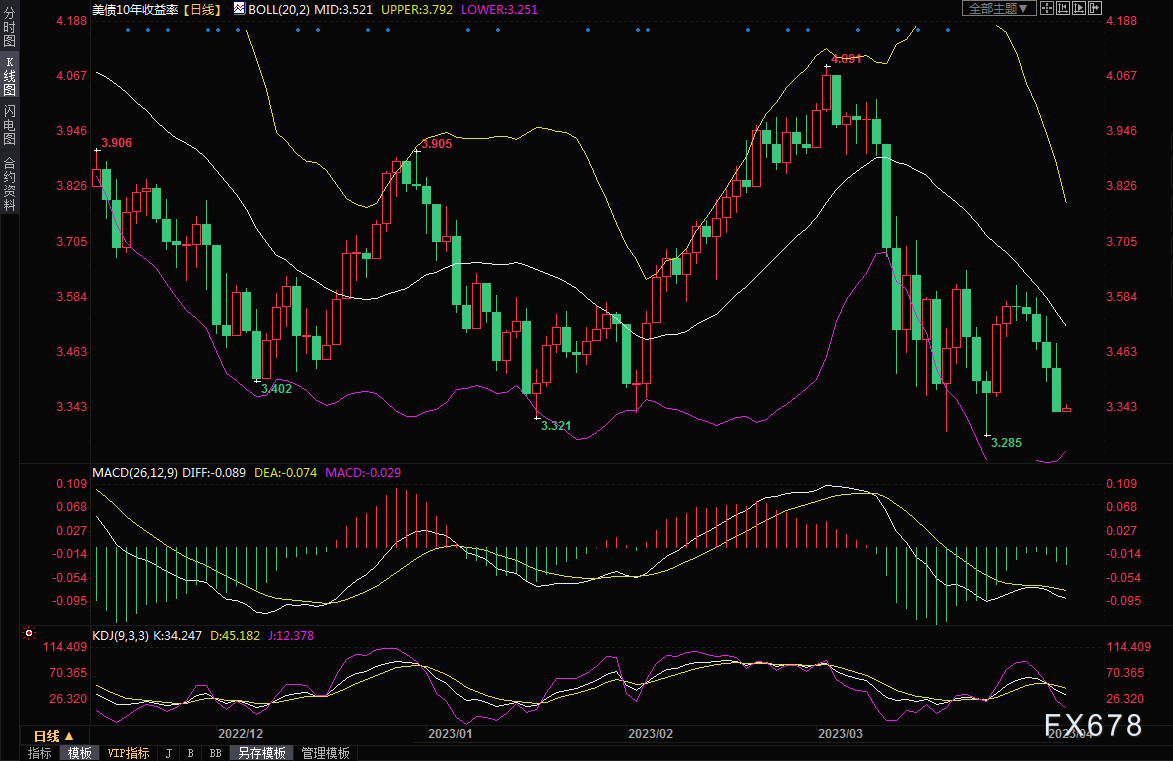Click the MID:3.521 value

pos(343,9)
